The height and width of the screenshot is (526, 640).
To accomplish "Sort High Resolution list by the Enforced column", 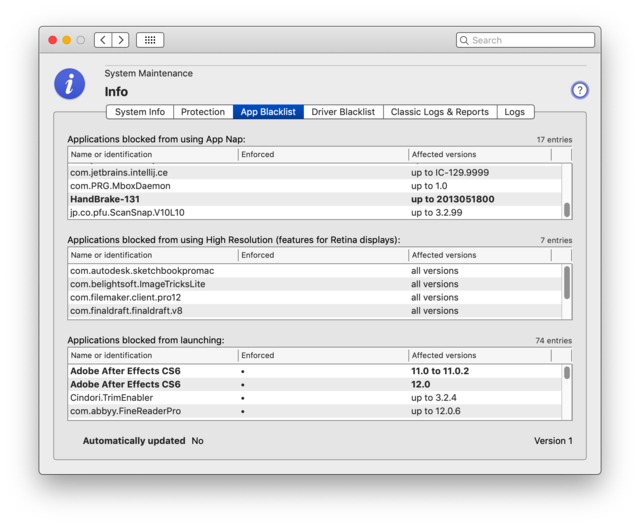I will coord(323,255).
